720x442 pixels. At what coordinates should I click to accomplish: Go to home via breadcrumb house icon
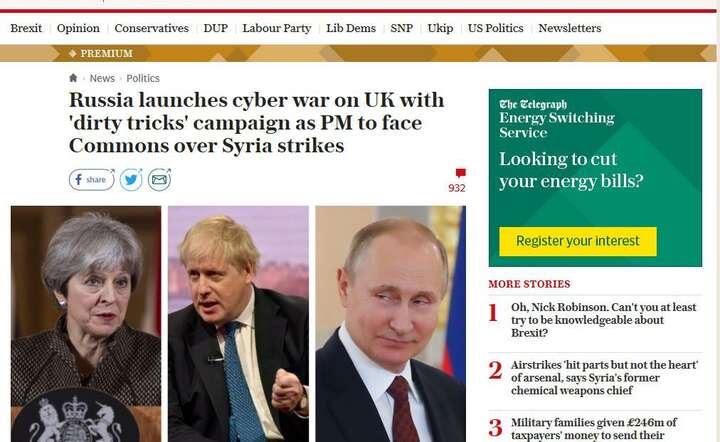coord(73,78)
